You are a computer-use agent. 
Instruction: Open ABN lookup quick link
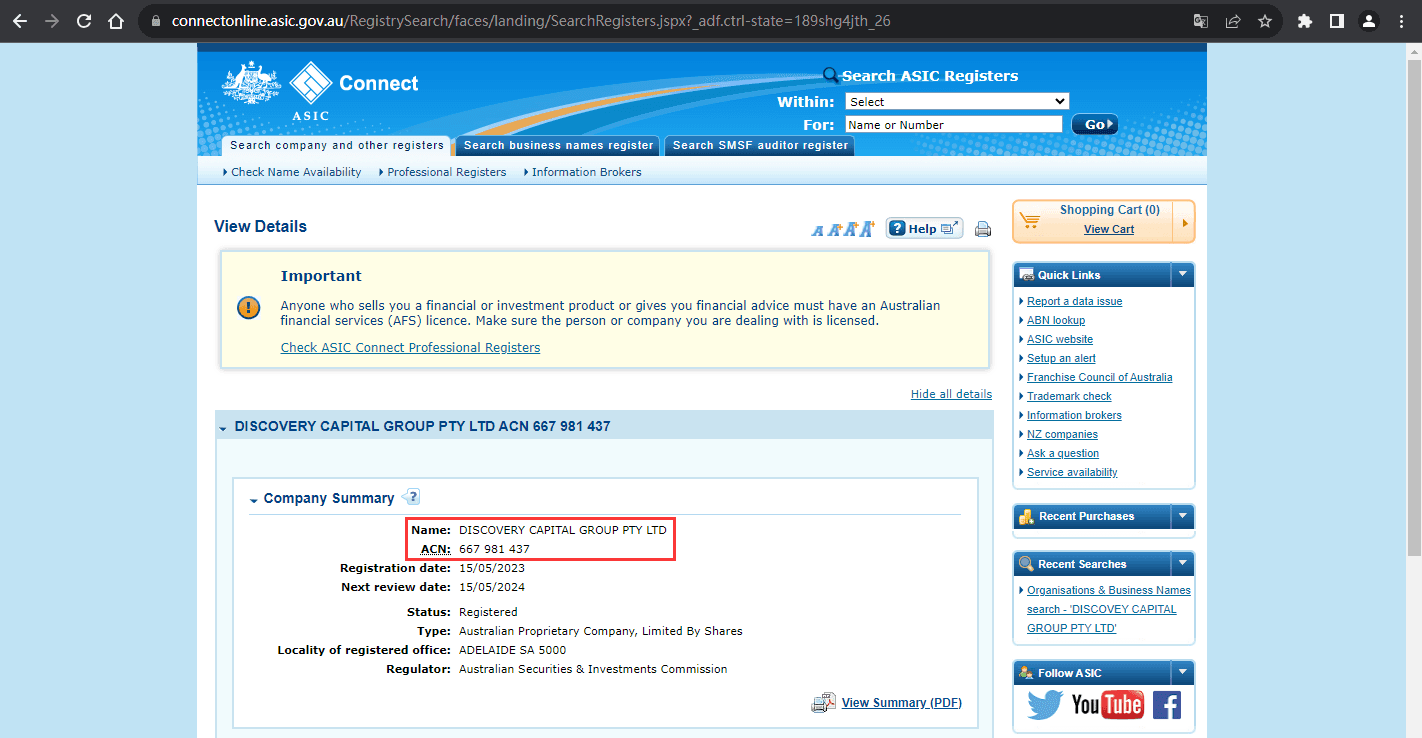coord(1056,320)
